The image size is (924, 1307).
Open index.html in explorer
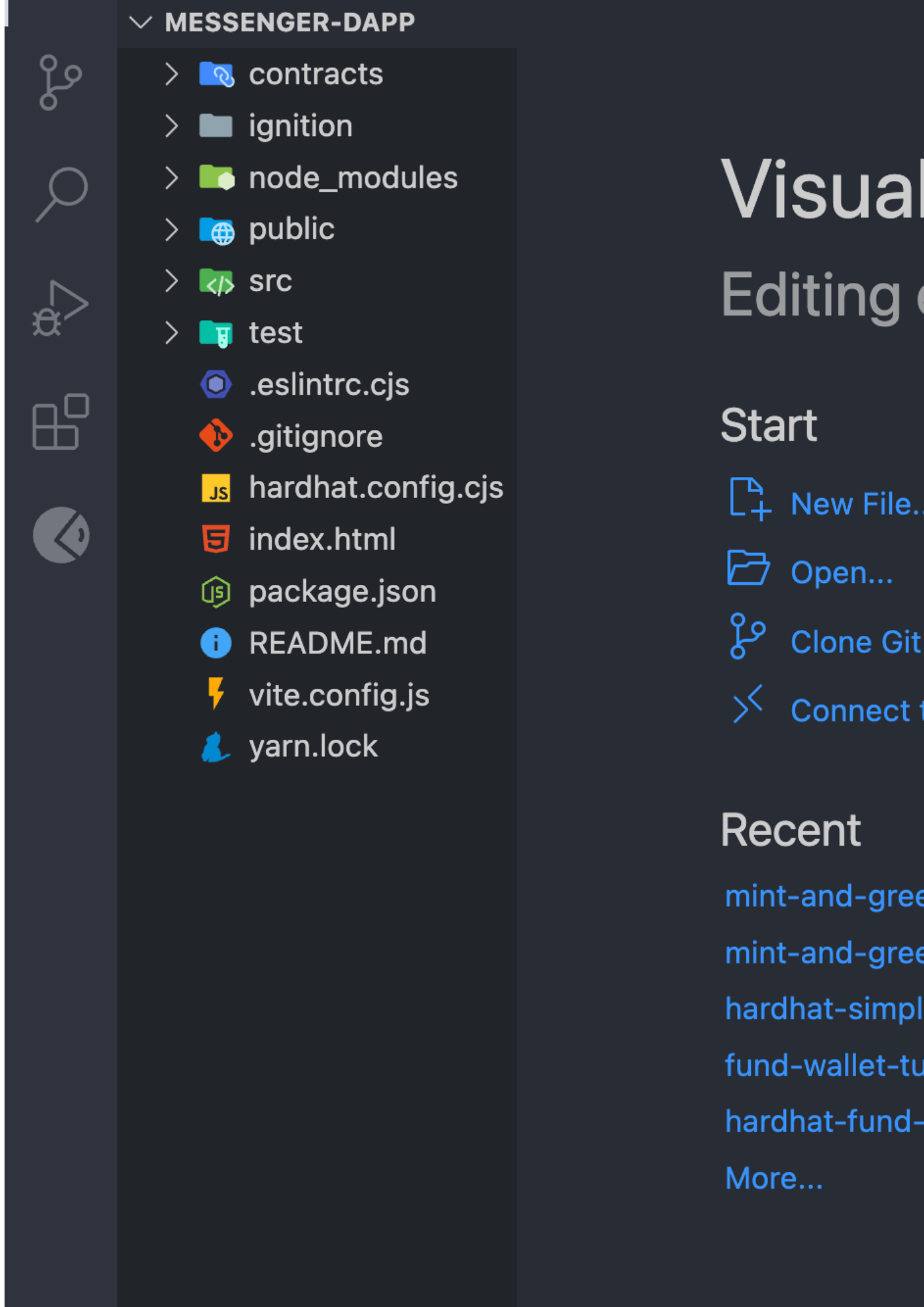click(x=322, y=540)
